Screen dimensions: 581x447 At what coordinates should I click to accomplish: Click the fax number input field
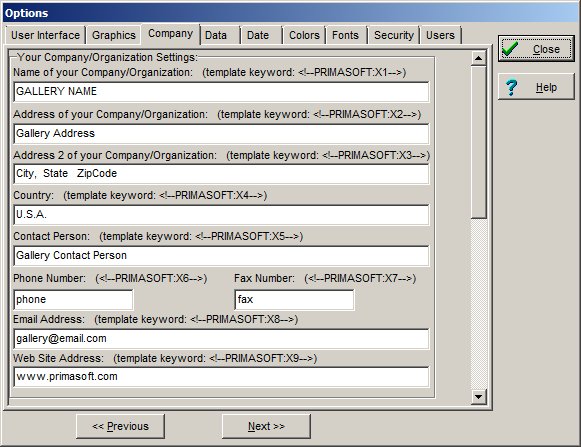point(294,299)
